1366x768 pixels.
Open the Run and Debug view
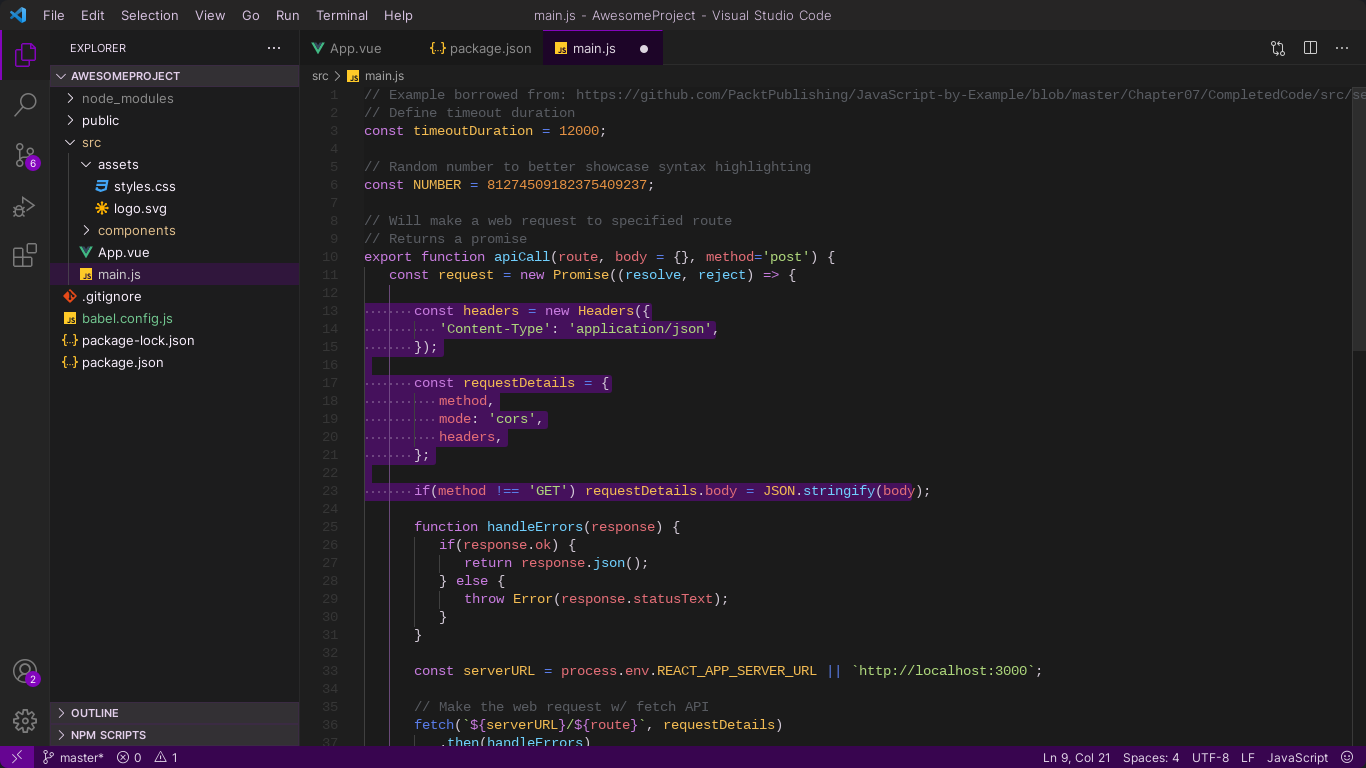point(25,206)
